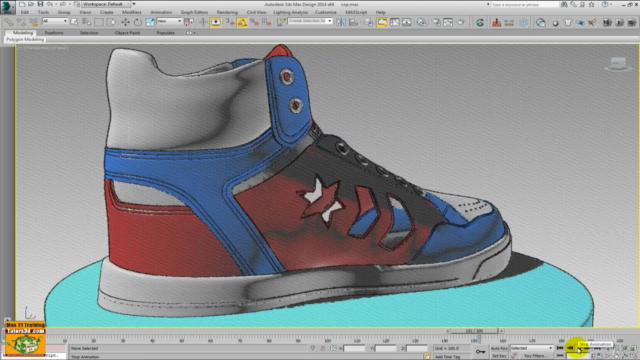This screenshot has height=360, width=640.
Task: Click the Set Key button
Action: 499,356
